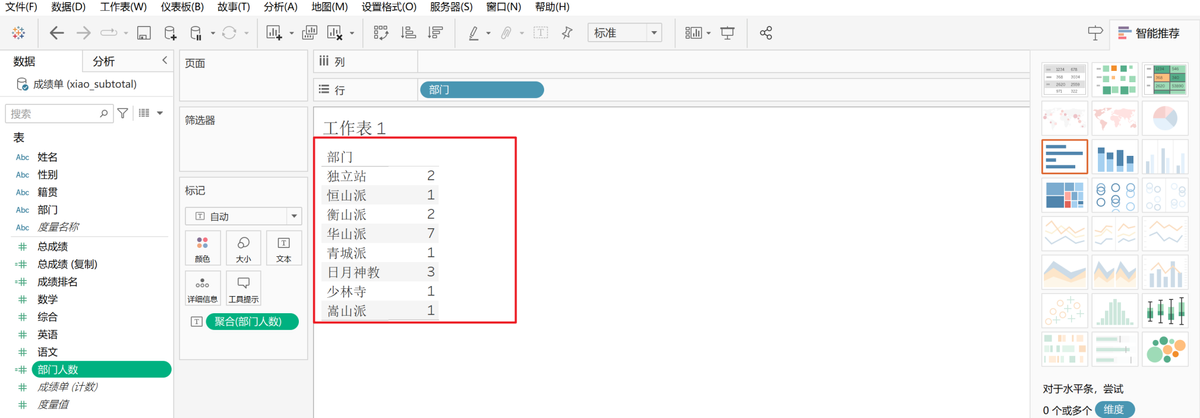This screenshot has width=1200, height=418.
Task: Click the data guide icon beside Show Me
Action: [x=1095, y=33]
